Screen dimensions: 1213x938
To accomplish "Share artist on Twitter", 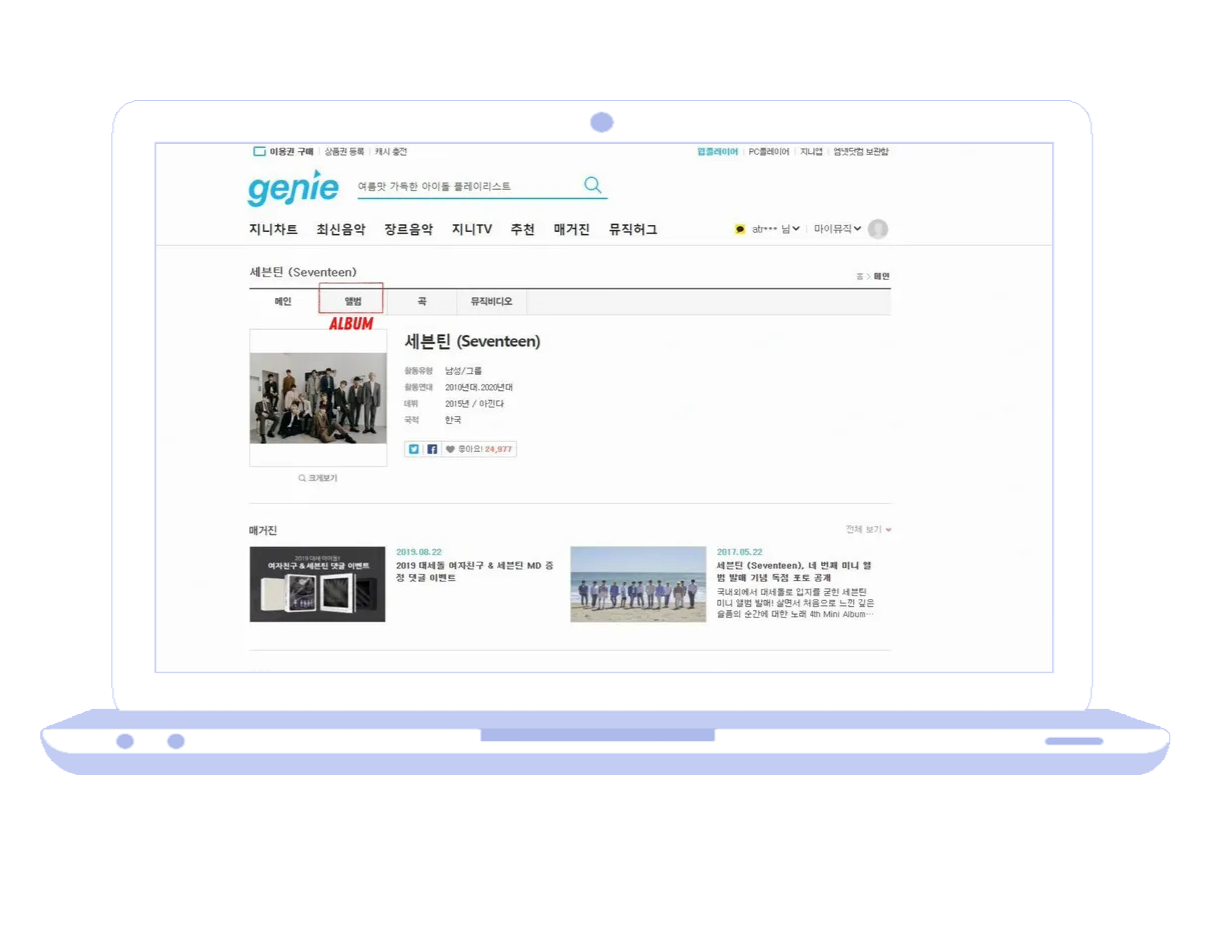I will [413, 450].
